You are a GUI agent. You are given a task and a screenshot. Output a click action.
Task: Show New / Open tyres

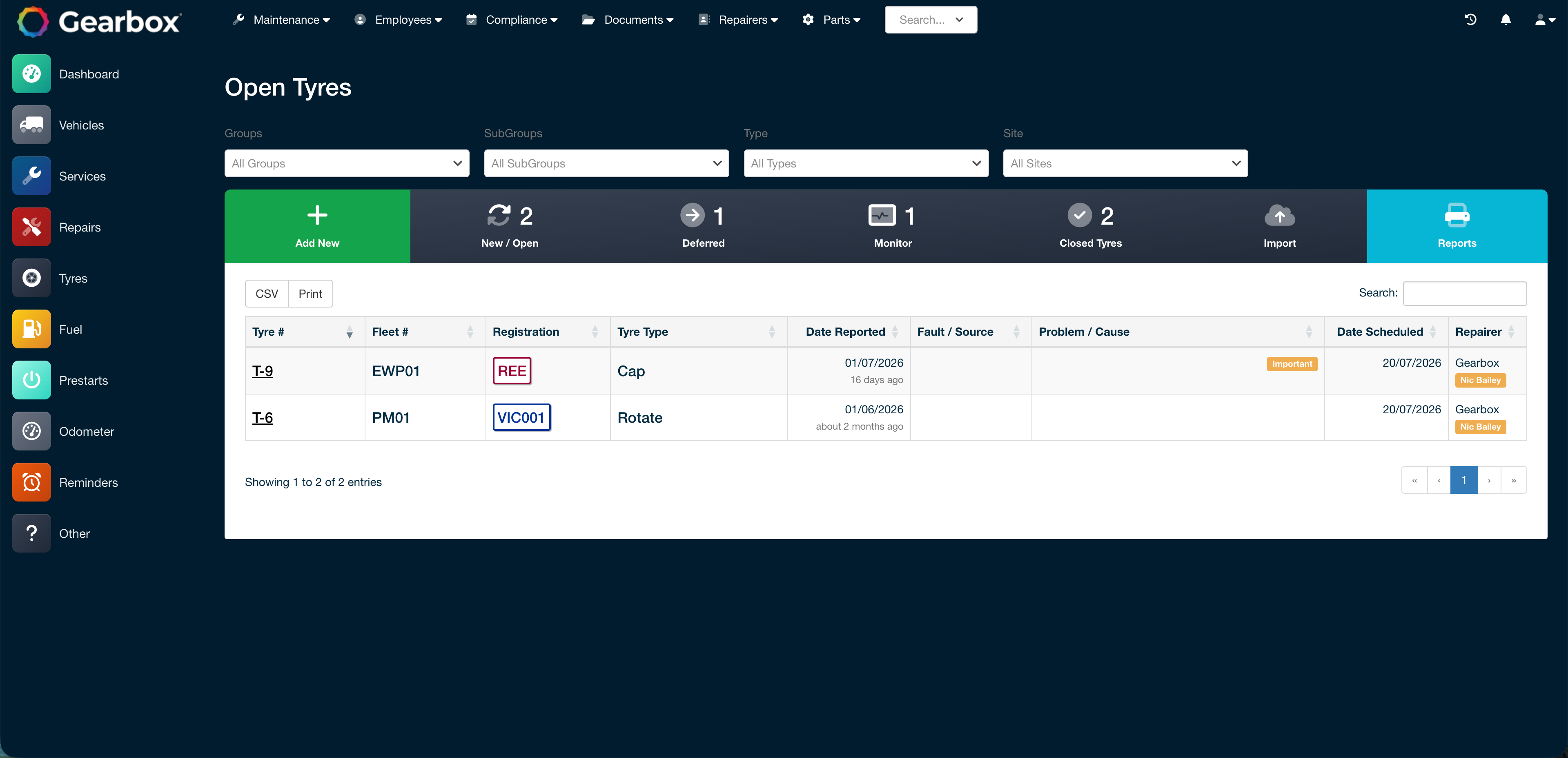tap(510, 227)
